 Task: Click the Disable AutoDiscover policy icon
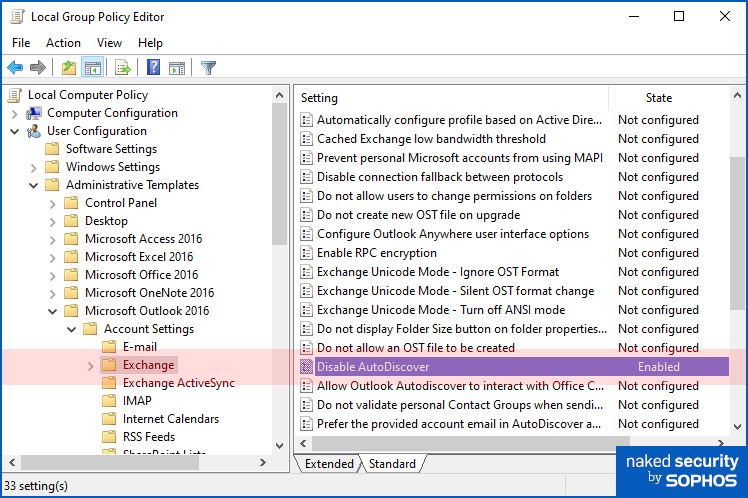pos(306,367)
